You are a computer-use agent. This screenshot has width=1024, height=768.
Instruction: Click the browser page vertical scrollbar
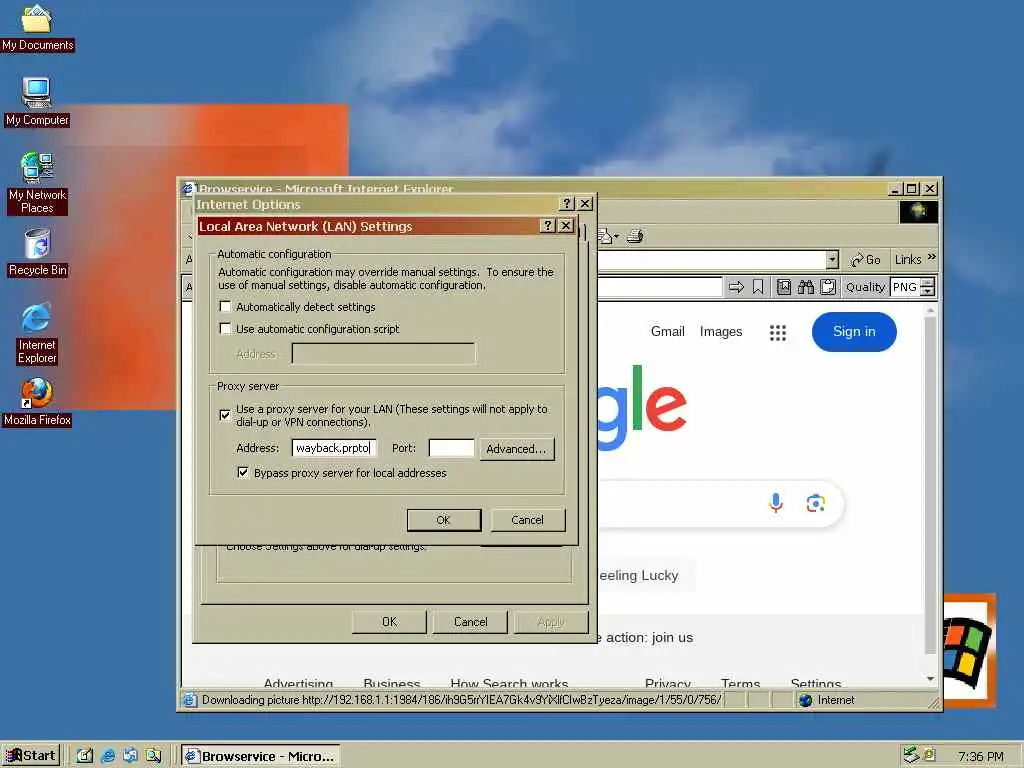click(931, 485)
